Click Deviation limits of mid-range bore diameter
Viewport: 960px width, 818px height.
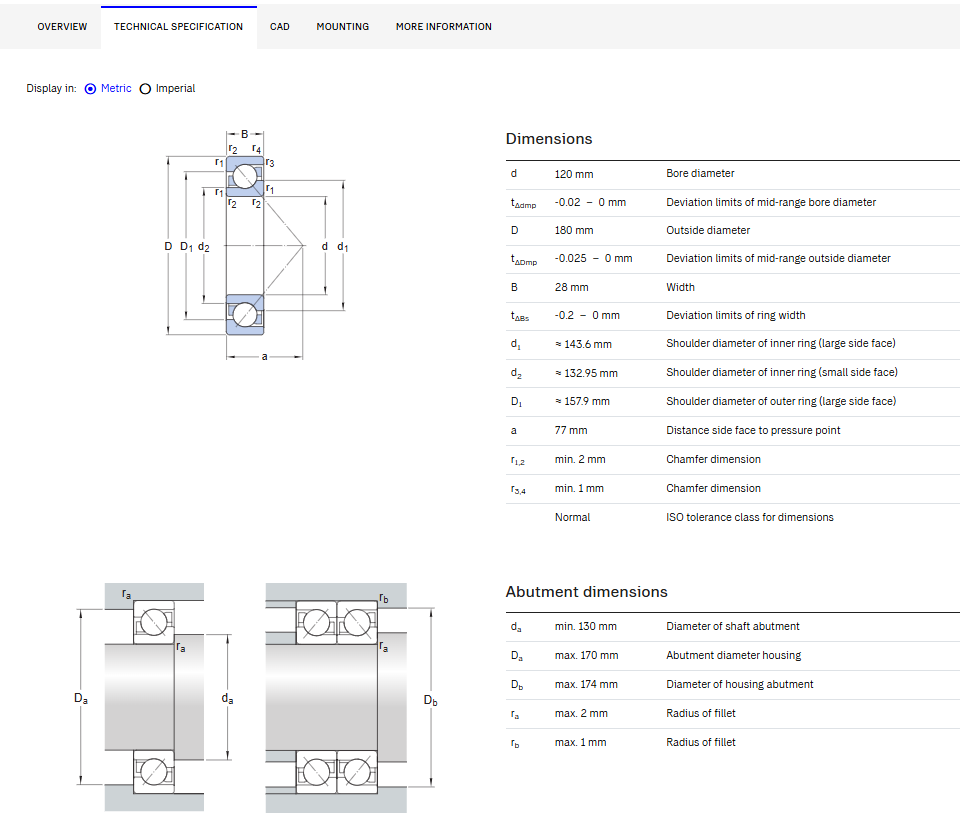771,203
